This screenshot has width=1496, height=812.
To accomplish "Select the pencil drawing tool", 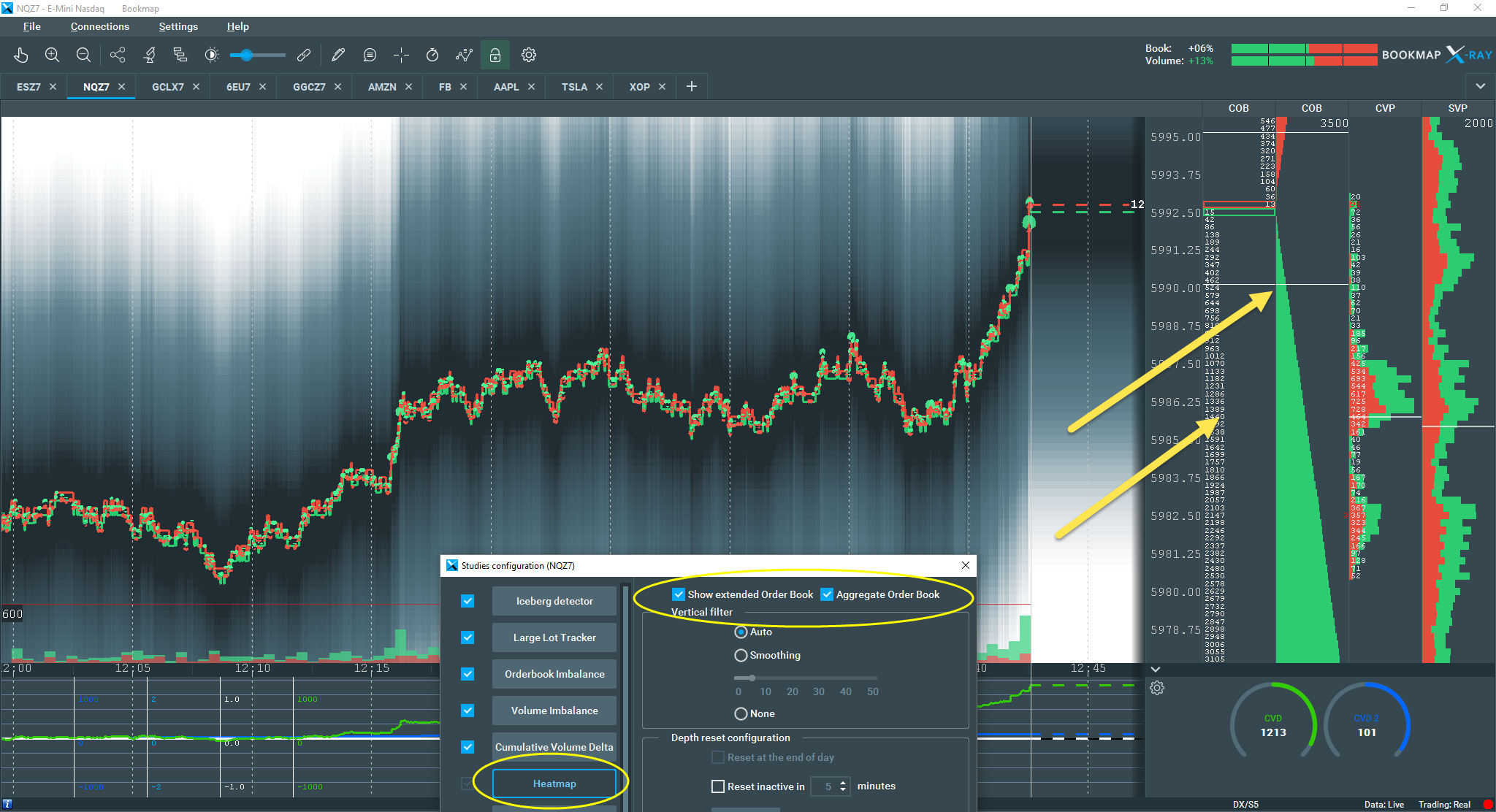I will tap(338, 55).
